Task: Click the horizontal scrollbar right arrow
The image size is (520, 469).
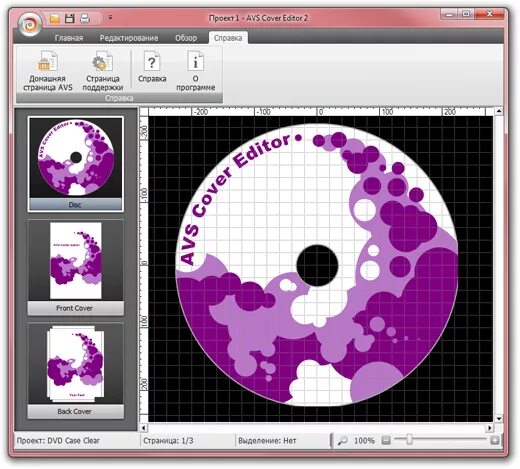Action: coord(489,428)
